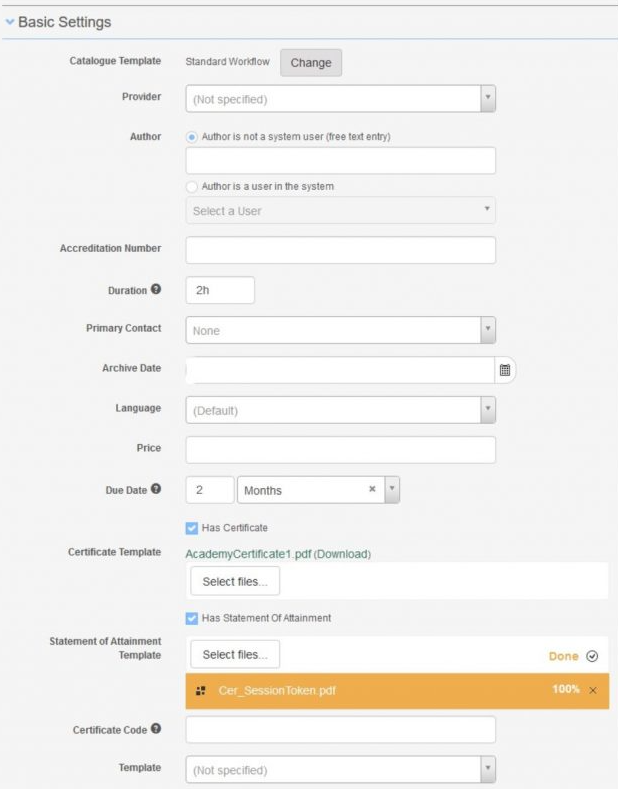
Task: Collapse the Basic Settings section
Action: coord(10,22)
